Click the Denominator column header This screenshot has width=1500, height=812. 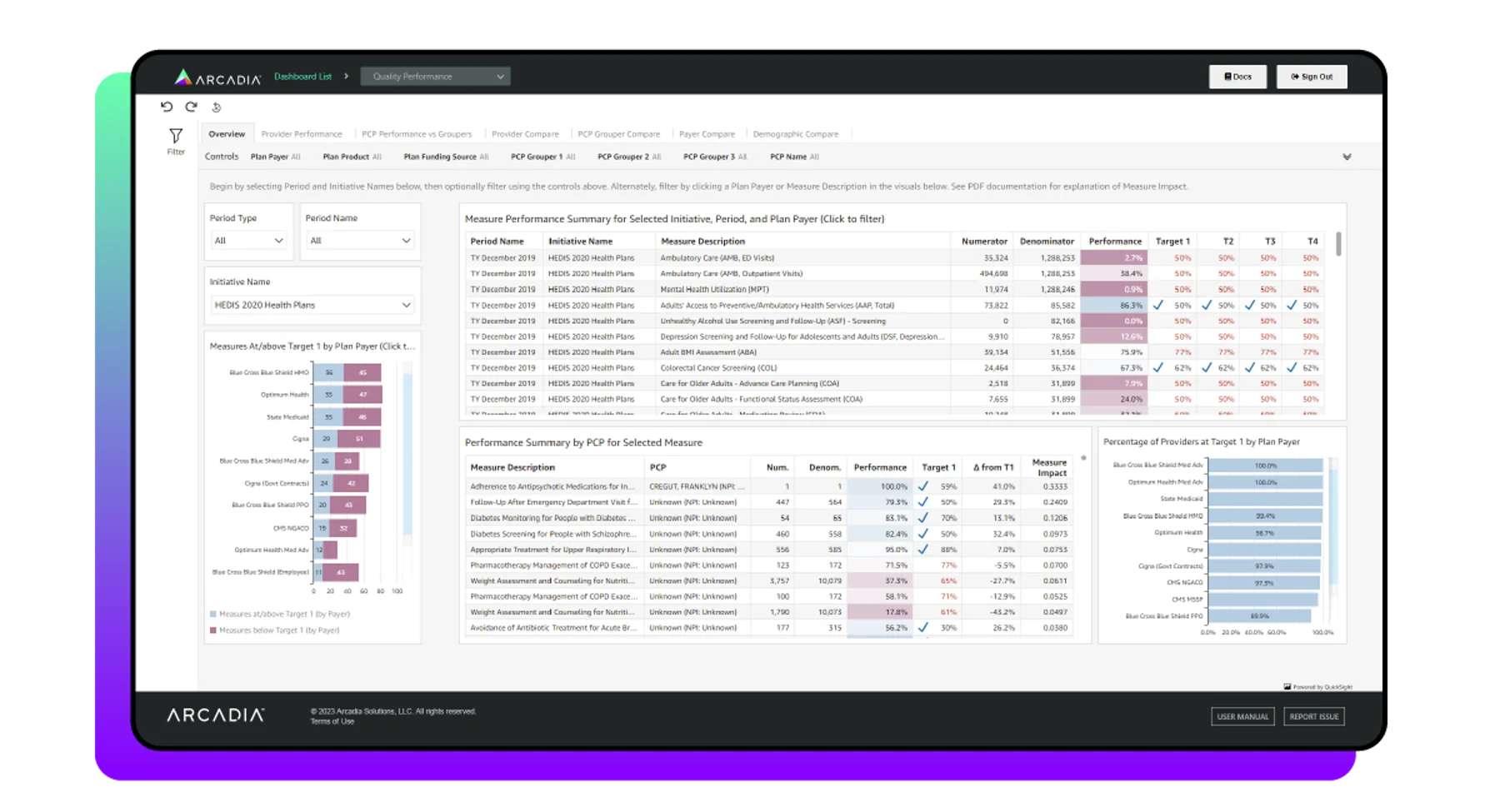1047,242
